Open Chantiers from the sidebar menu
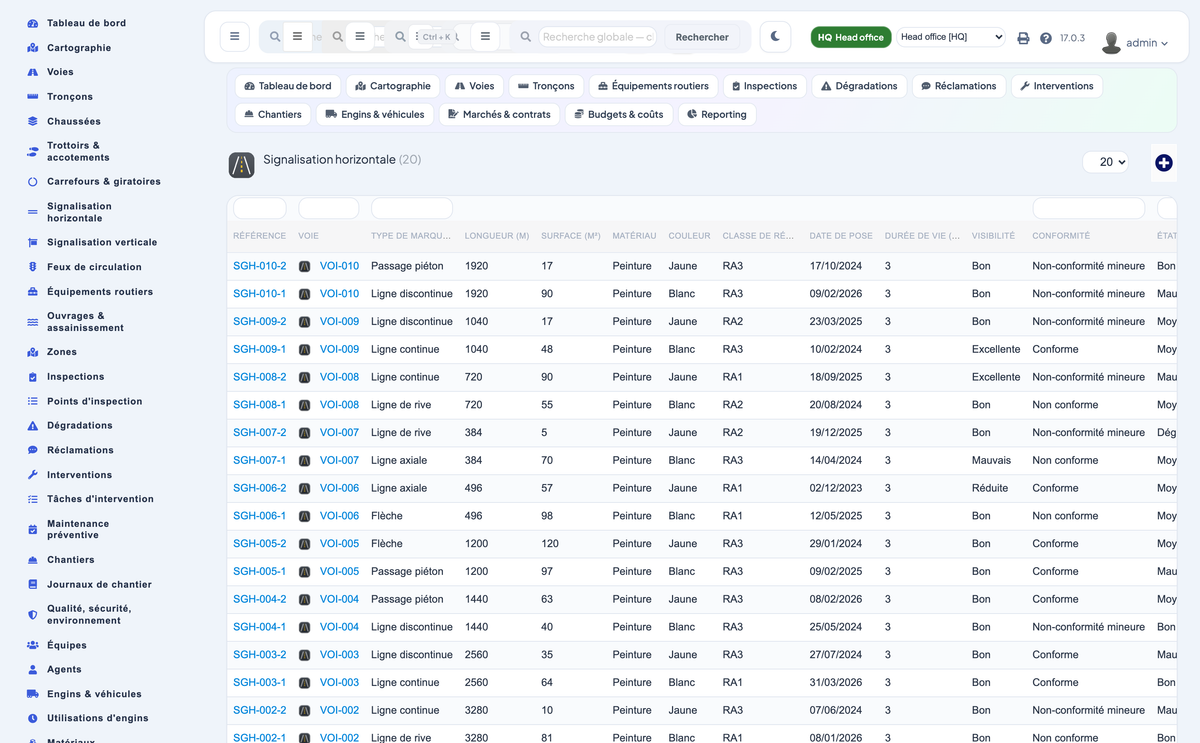 (71, 560)
